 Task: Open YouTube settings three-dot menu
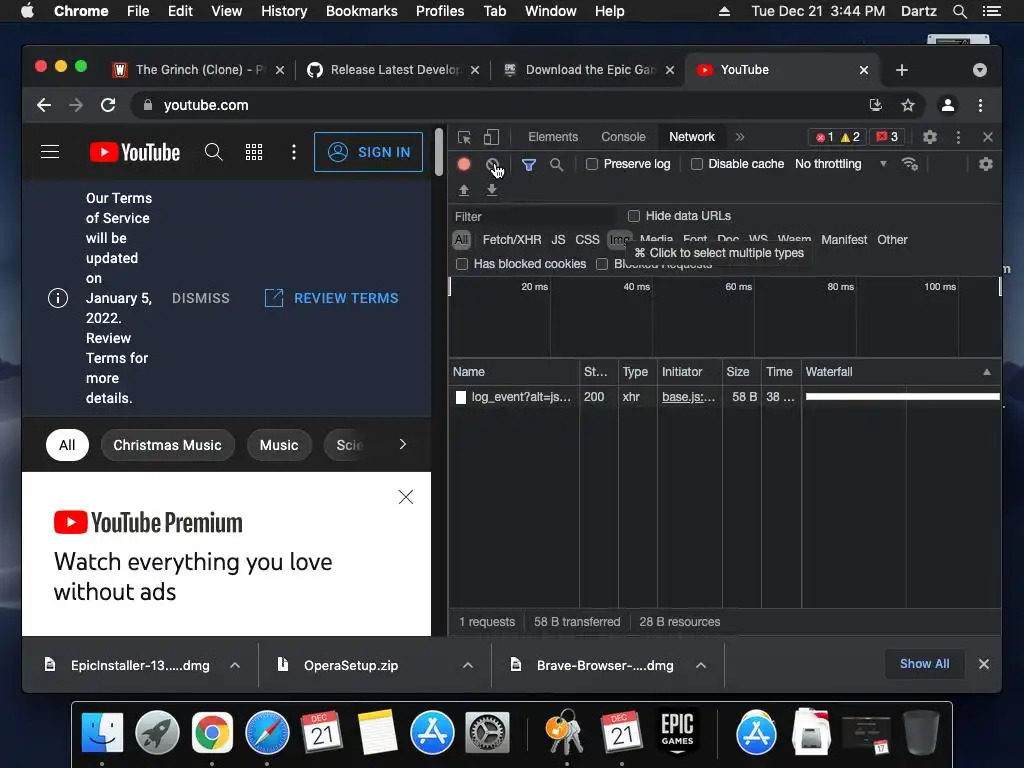(294, 152)
